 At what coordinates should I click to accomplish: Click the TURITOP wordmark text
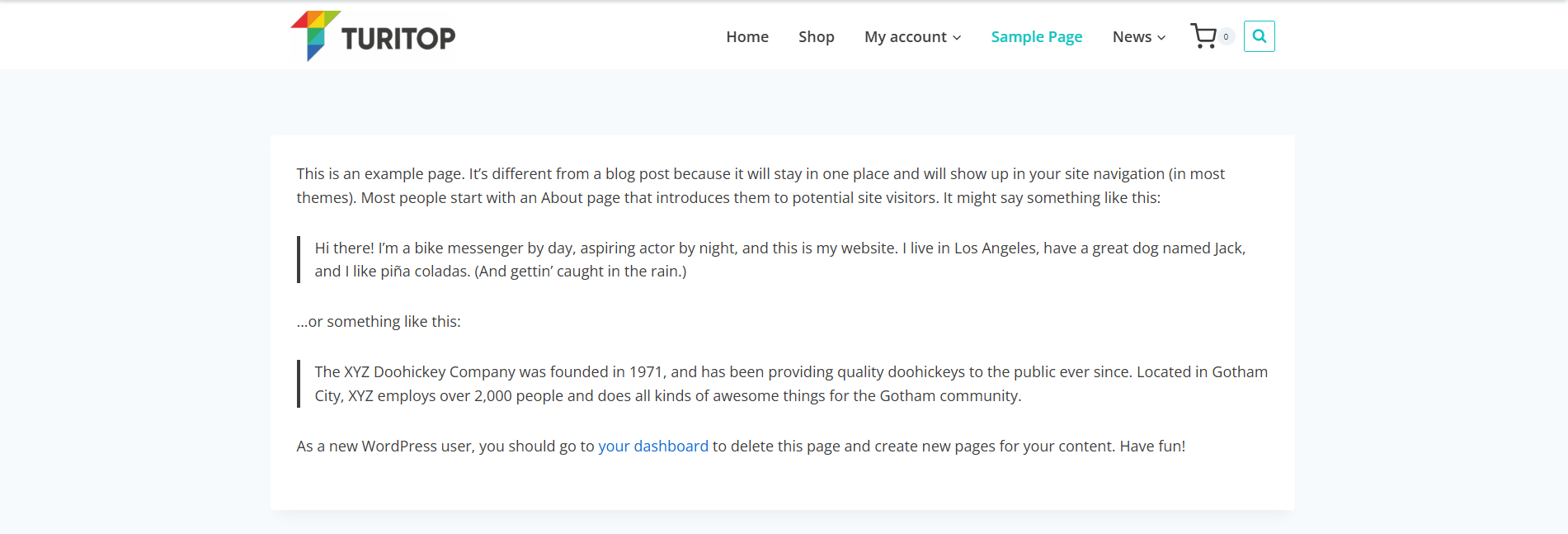coord(398,38)
